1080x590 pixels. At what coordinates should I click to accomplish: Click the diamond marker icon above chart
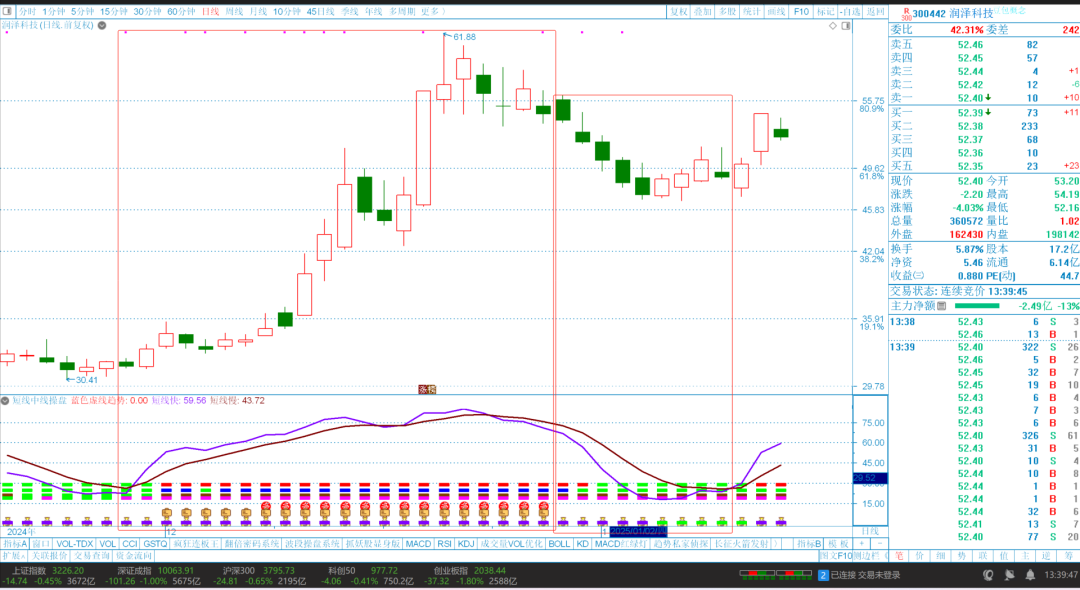(x=833, y=25)
